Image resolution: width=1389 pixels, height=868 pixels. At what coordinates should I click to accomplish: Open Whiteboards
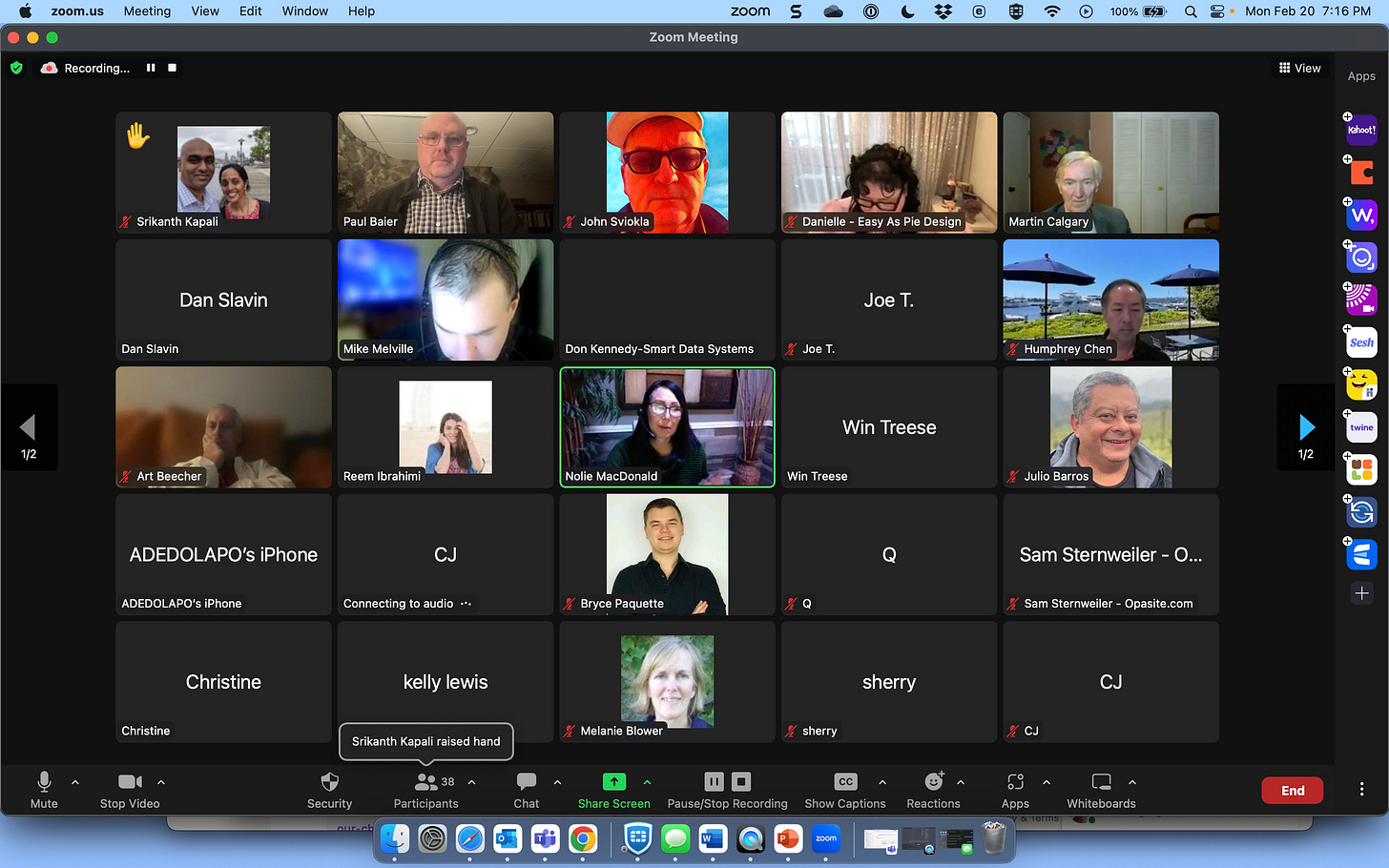[1102, 790]
